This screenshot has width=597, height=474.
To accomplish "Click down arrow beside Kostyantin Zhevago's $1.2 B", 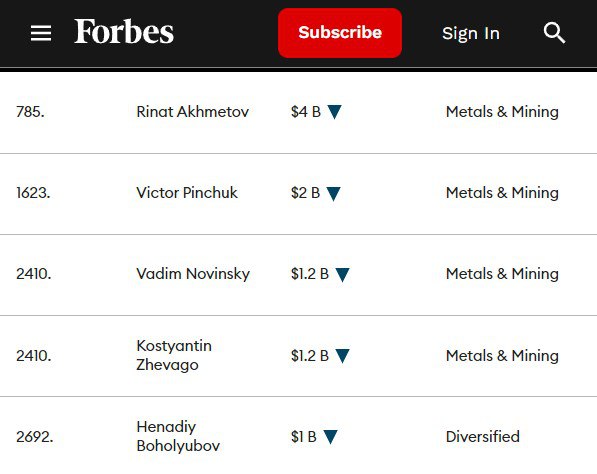I will pyautogui.click(x=342, y=356).
